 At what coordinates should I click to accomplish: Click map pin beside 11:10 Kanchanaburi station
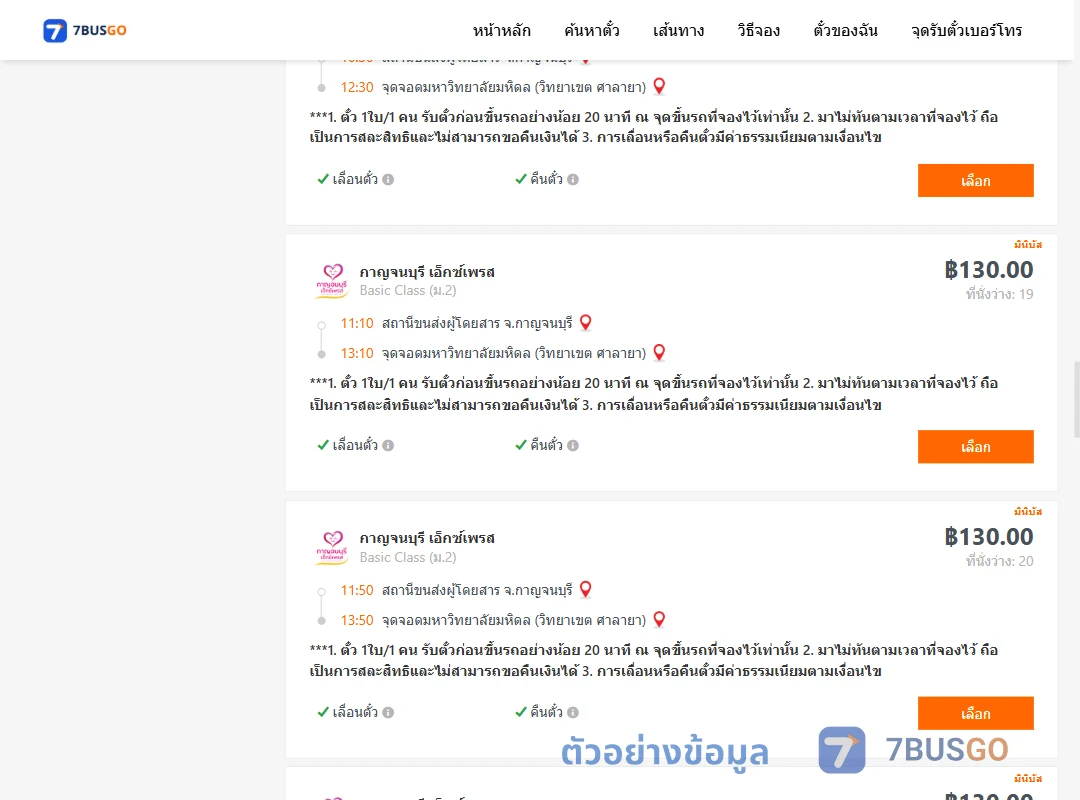point(585,322)
